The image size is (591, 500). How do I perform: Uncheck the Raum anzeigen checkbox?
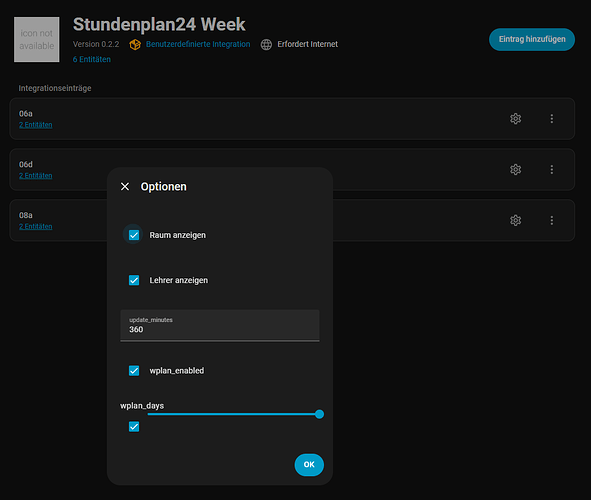pos(134,235)
